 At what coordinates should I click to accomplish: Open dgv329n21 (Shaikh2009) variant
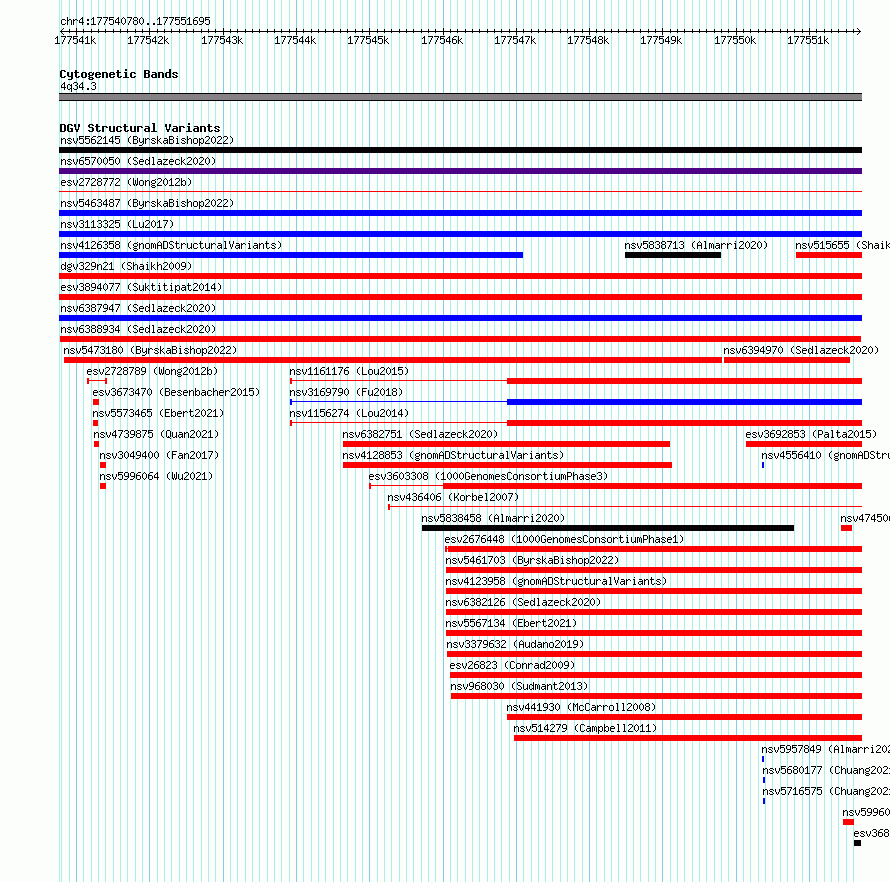[x=126, y=266]
